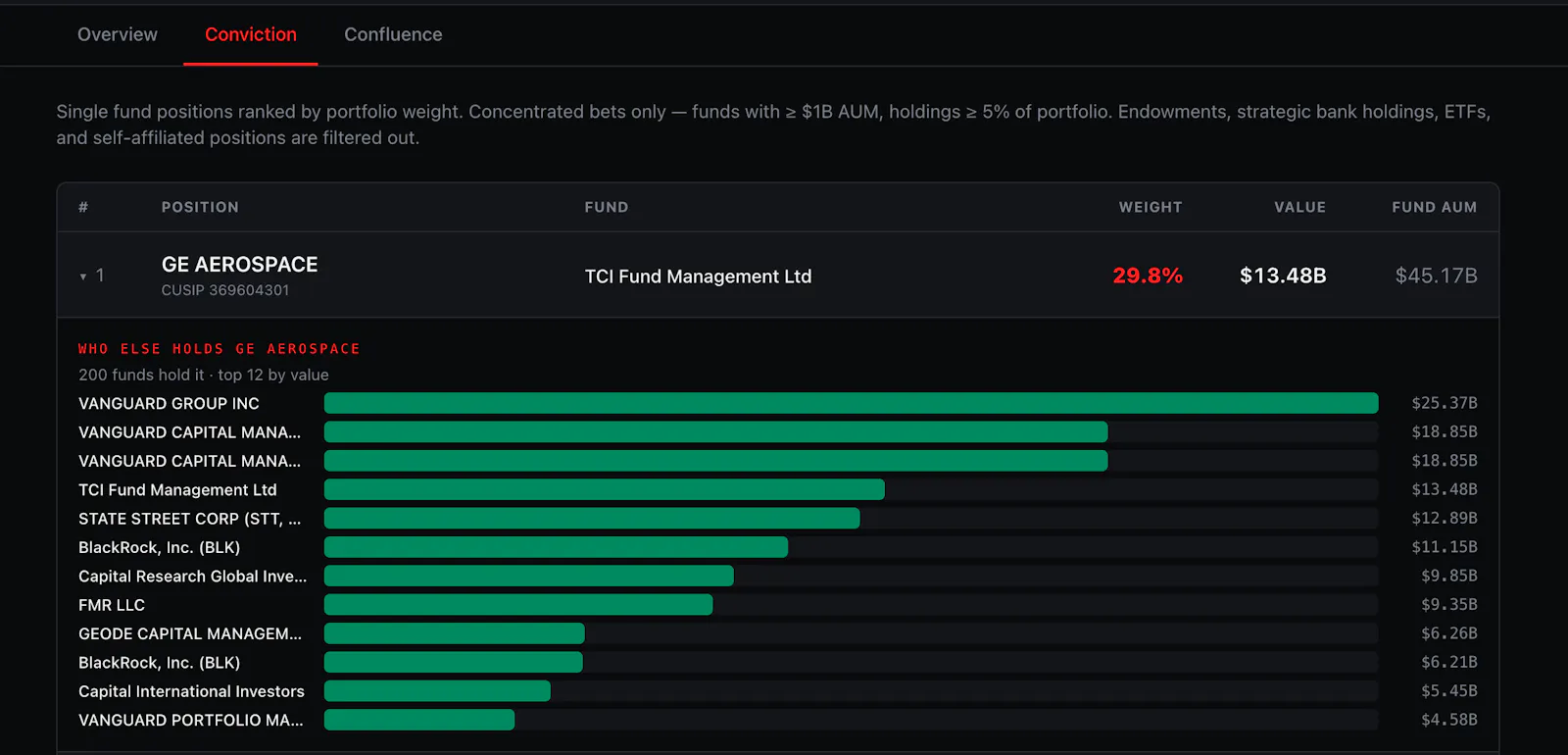Screen dimensions: 1568x755
Task: Click the POSITION column header
Action: pos(200,207)
